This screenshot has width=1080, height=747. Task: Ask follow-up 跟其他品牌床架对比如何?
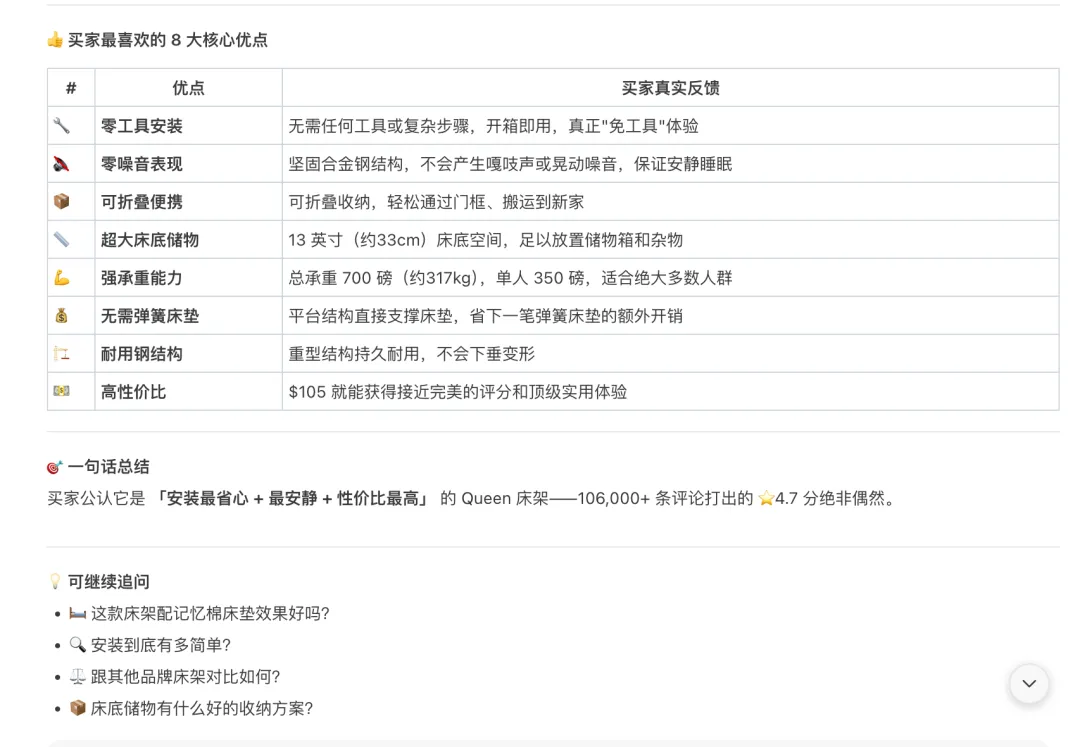[x=185, y=676]
